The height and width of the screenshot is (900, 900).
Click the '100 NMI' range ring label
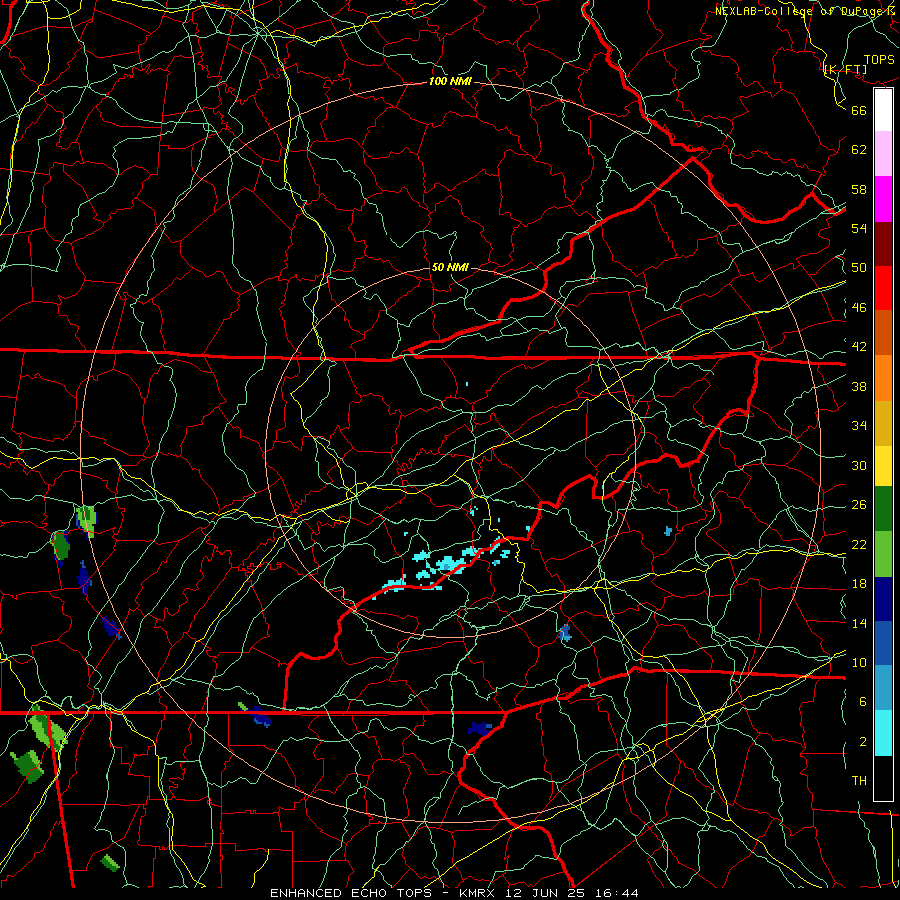click(x=450, y=81)
